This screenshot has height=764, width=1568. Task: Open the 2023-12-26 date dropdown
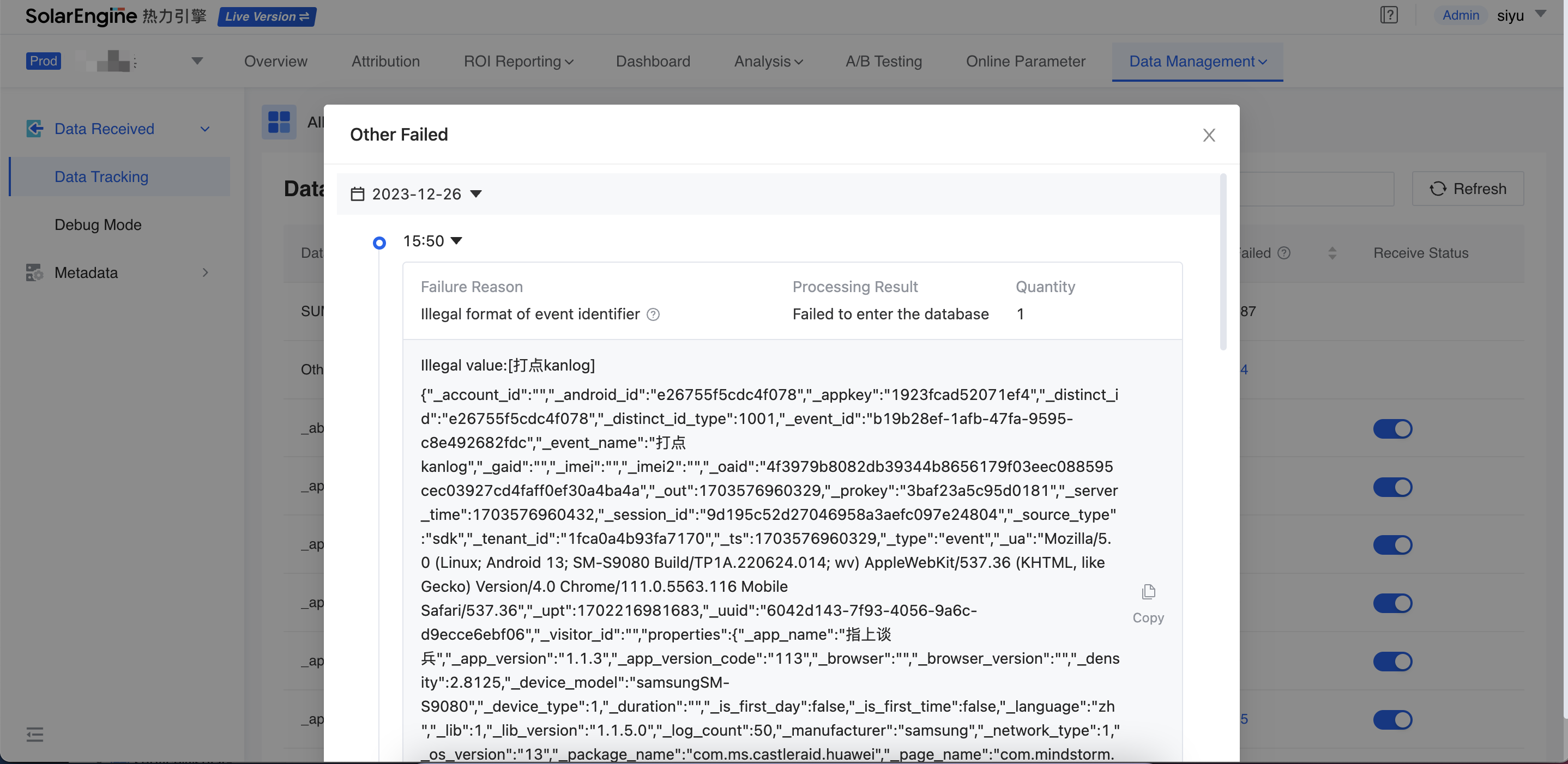coord(476,194)
